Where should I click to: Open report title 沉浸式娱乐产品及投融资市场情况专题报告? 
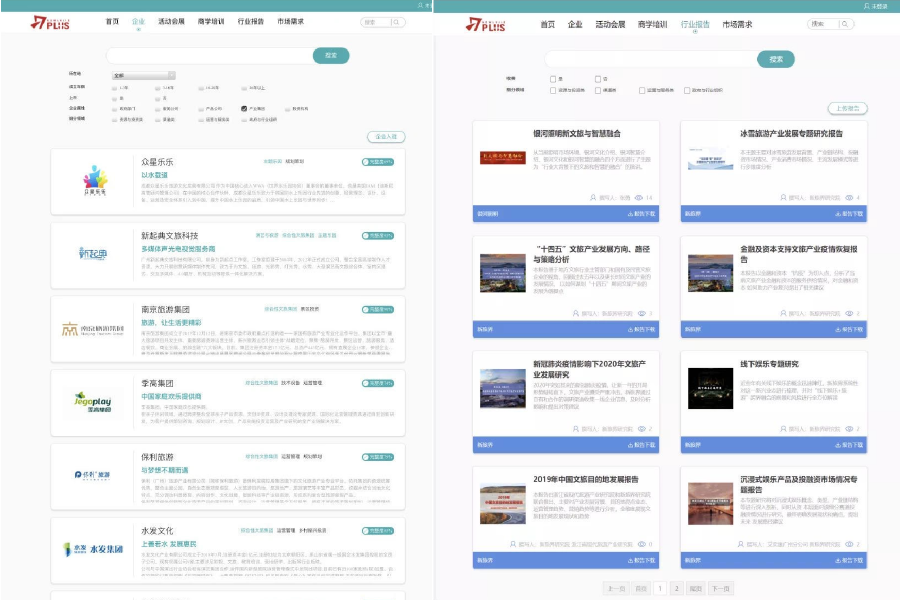(x=798, y=484)
